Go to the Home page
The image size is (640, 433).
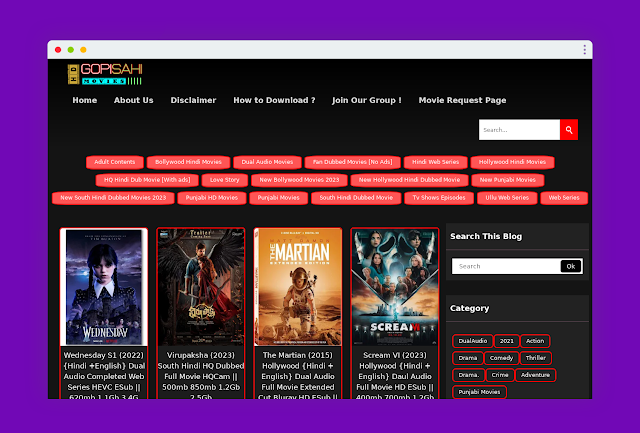84,100
